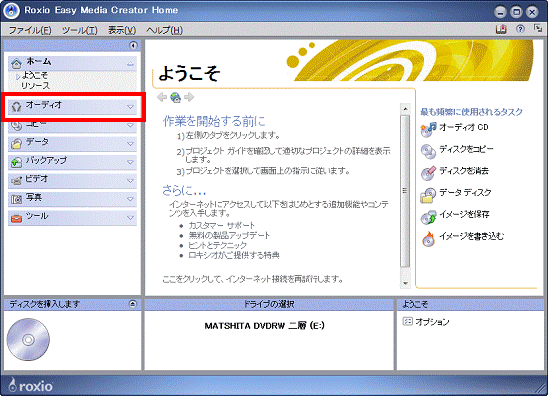The image size is (548, 396).
Task: Click the データ ディスク folder disc icon
Action: click(x=428, y=195)
